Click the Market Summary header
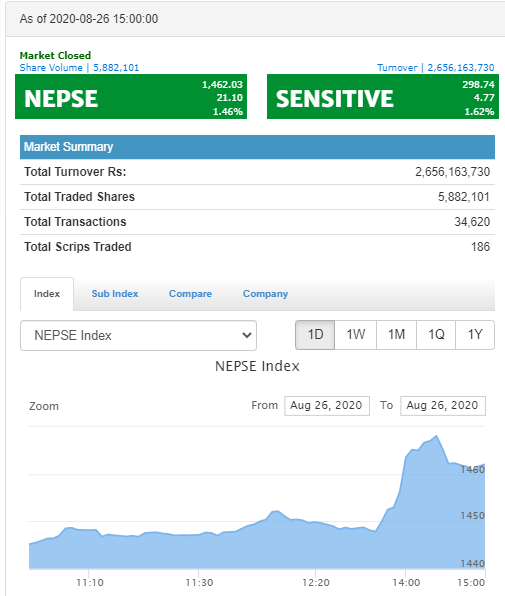Viewport: 505px width, 596px height. click(257, 147)
